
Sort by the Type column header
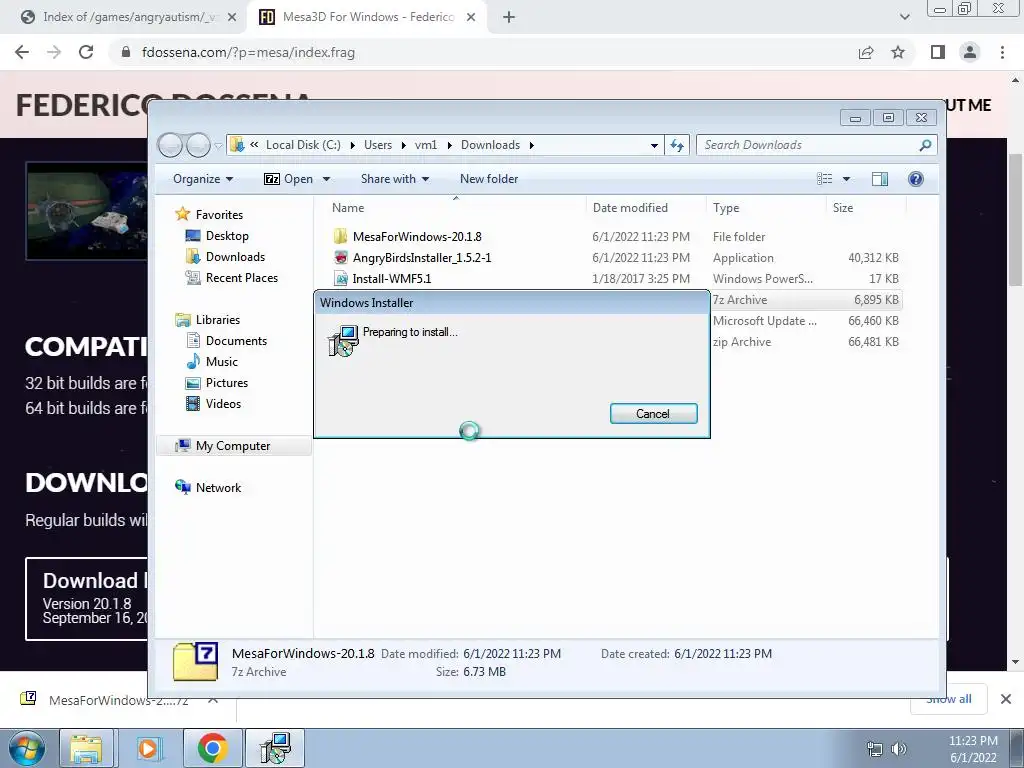pyautogui.click(x=726, y=208)
